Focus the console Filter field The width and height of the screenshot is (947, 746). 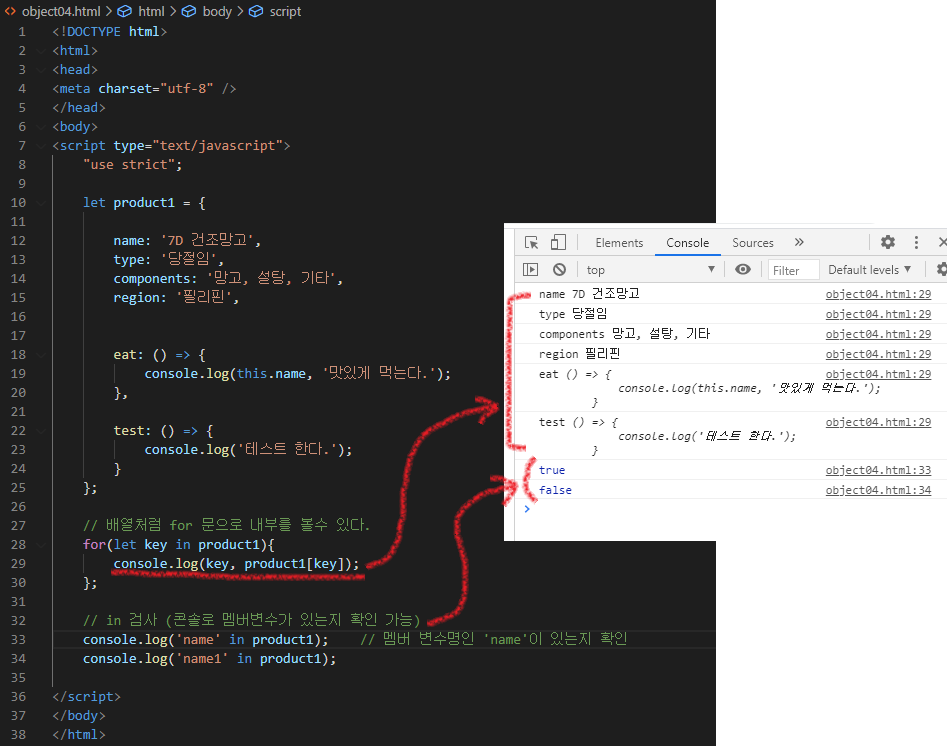[x=793, y=270]
